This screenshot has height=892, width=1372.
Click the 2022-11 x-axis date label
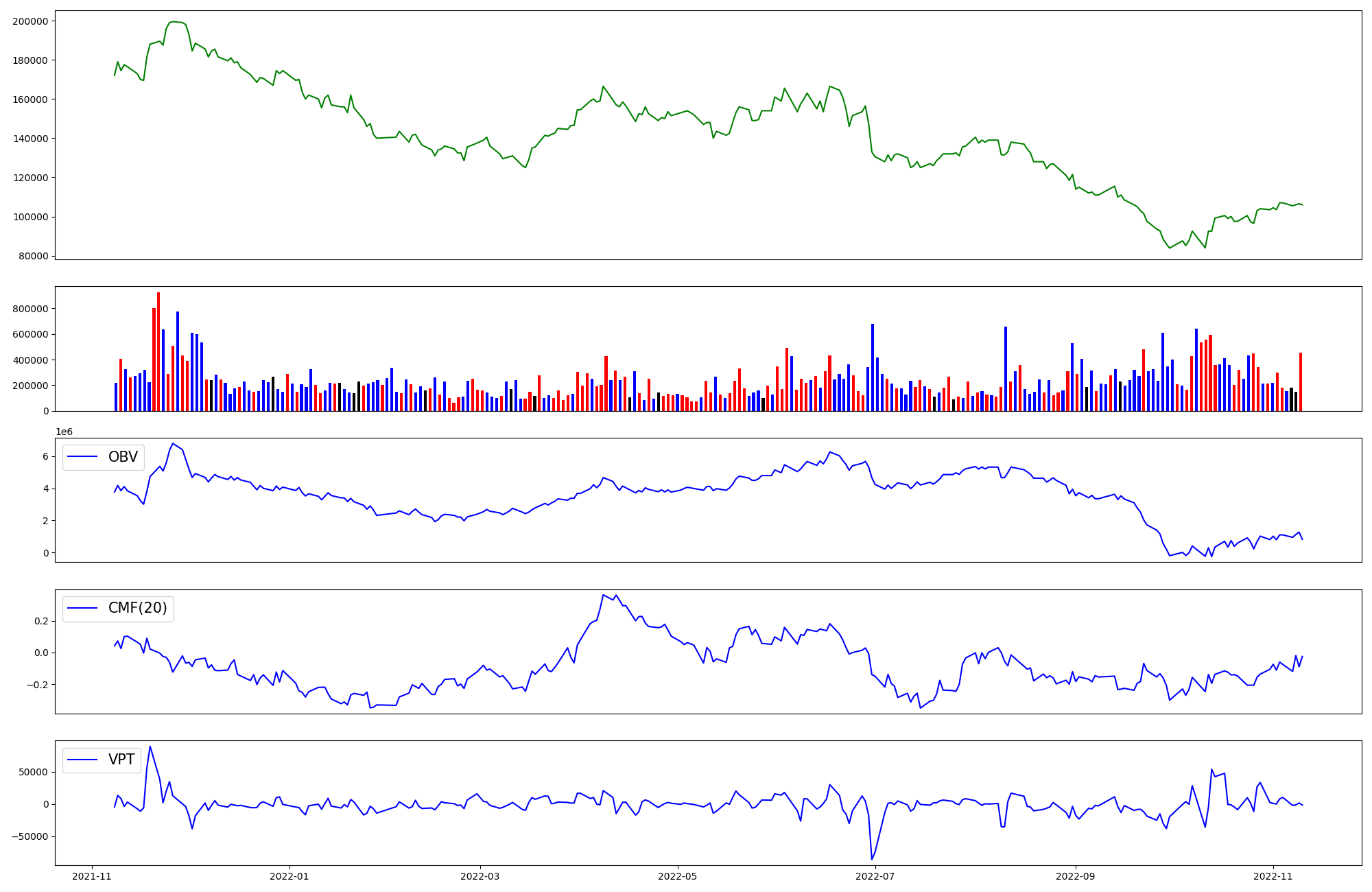1273,876
